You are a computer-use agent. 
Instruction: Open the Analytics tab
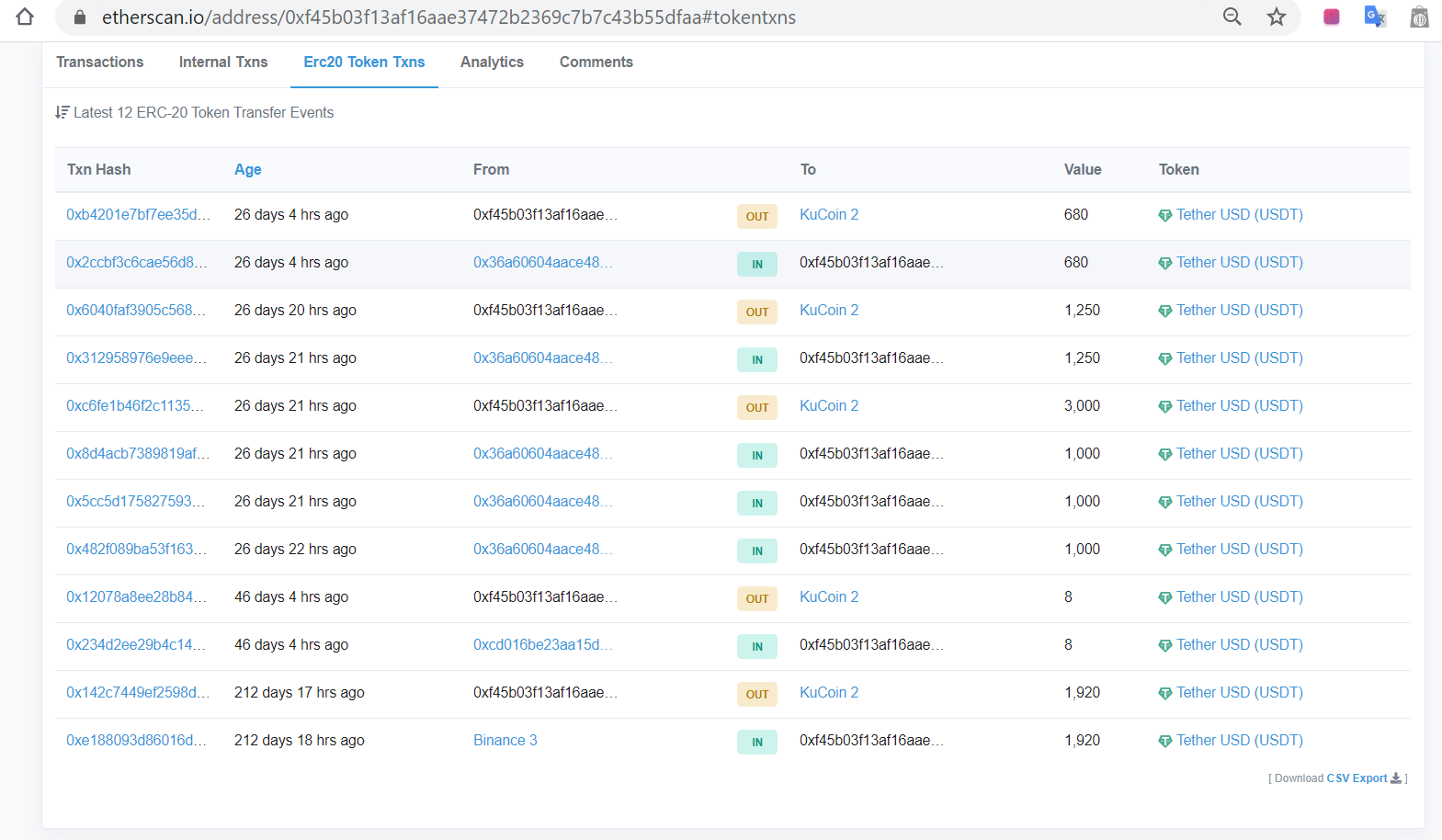pos(492,62)
